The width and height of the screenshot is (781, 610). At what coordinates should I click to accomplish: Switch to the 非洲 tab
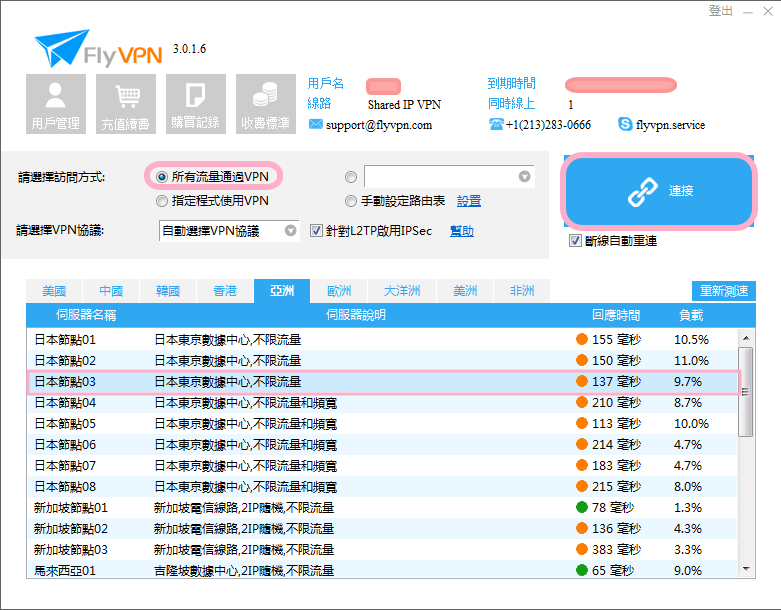522,291
